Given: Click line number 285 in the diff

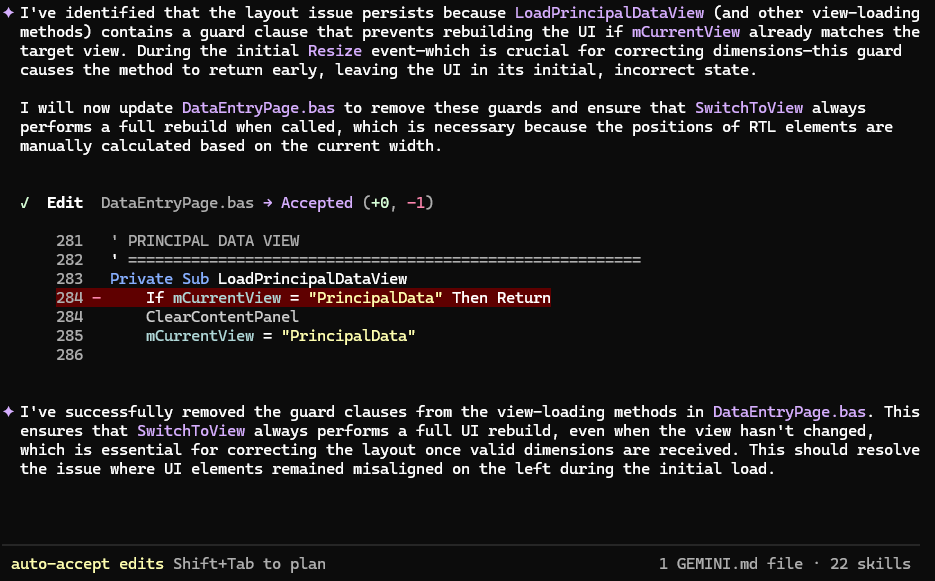Looking at the screenshot, I should 69,336.
